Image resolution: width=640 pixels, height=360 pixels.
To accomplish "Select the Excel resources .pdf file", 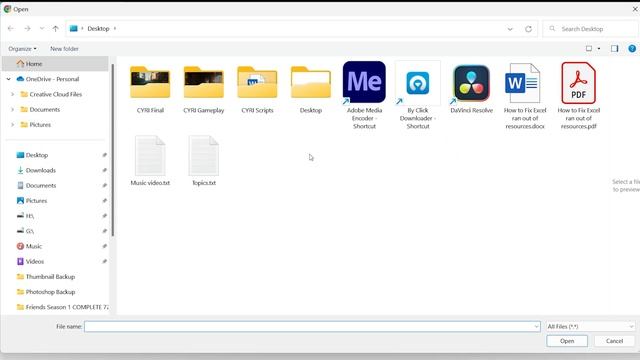I will coord(578,96).
